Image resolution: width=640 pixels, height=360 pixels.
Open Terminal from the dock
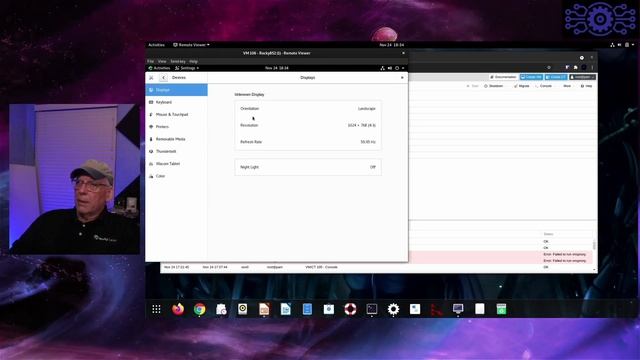(372, 309)
